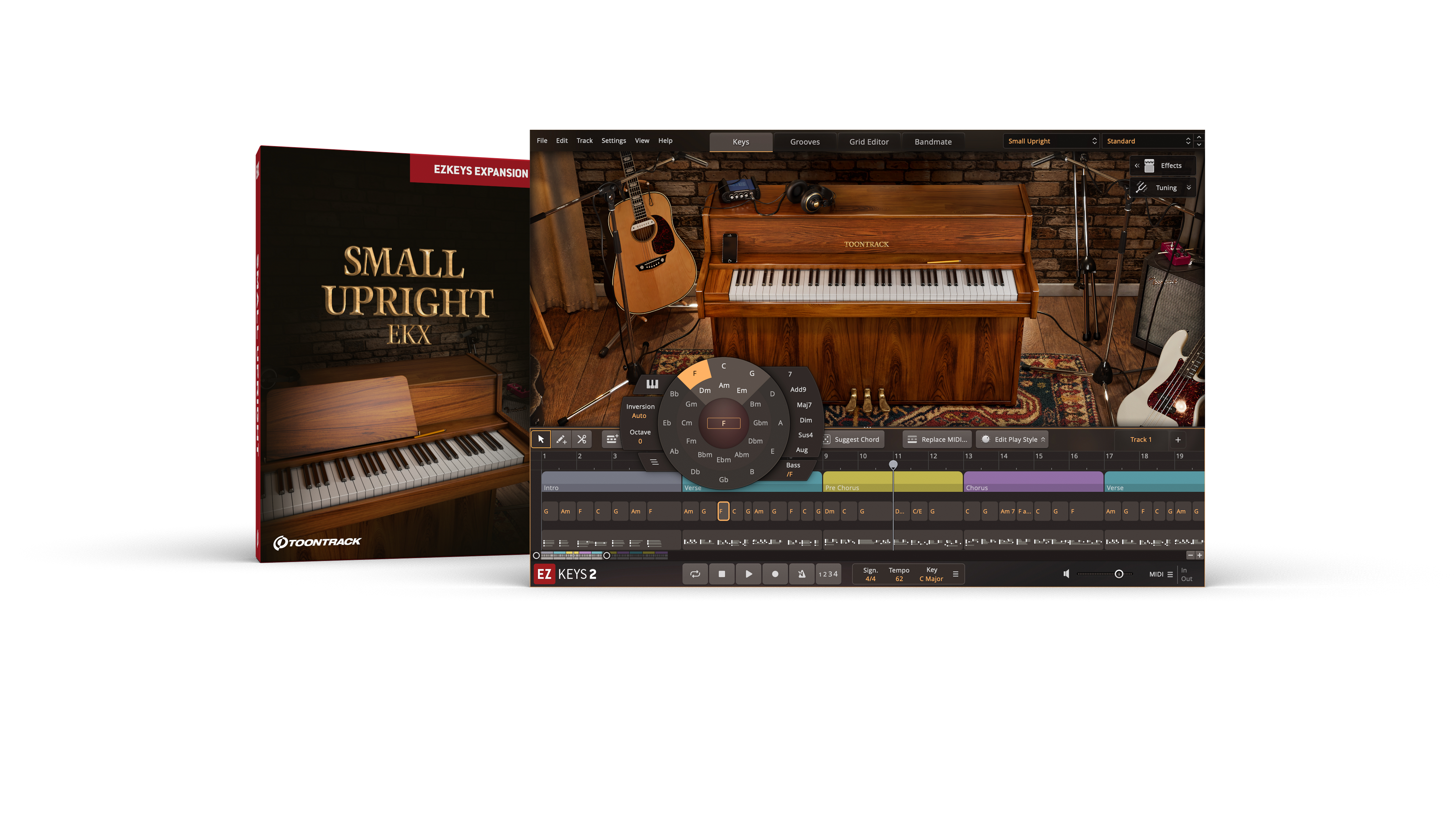Select Dm on the chord wheel
The height and width of the screenshot is (819, 1456).
[704, 391]
